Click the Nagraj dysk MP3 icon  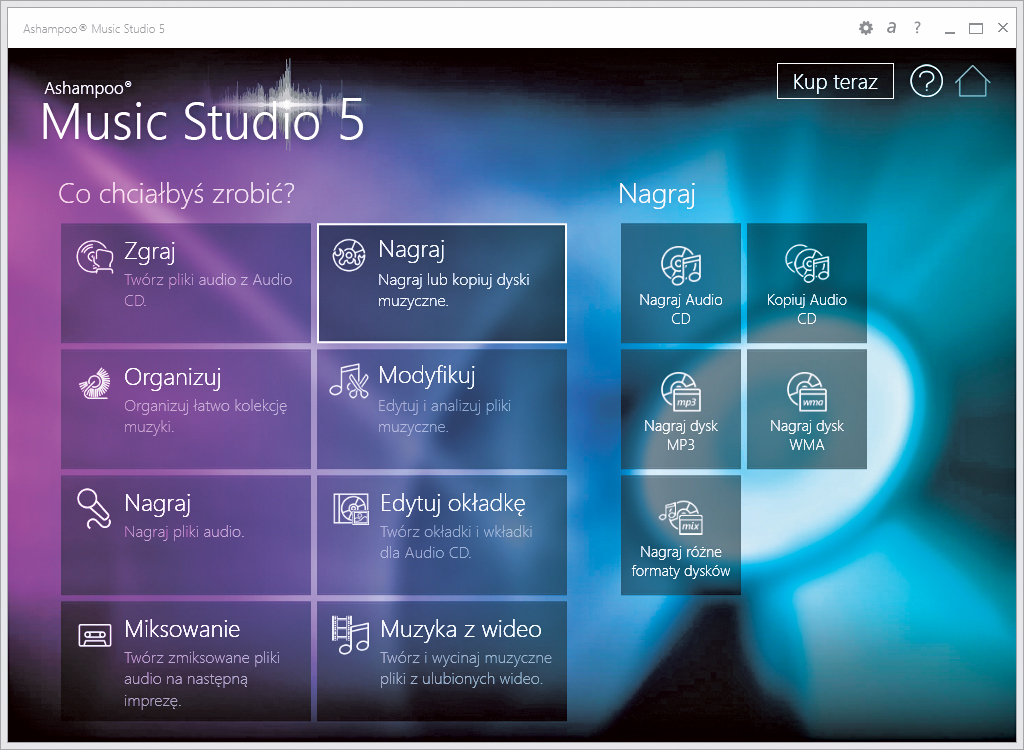point(680,392)
